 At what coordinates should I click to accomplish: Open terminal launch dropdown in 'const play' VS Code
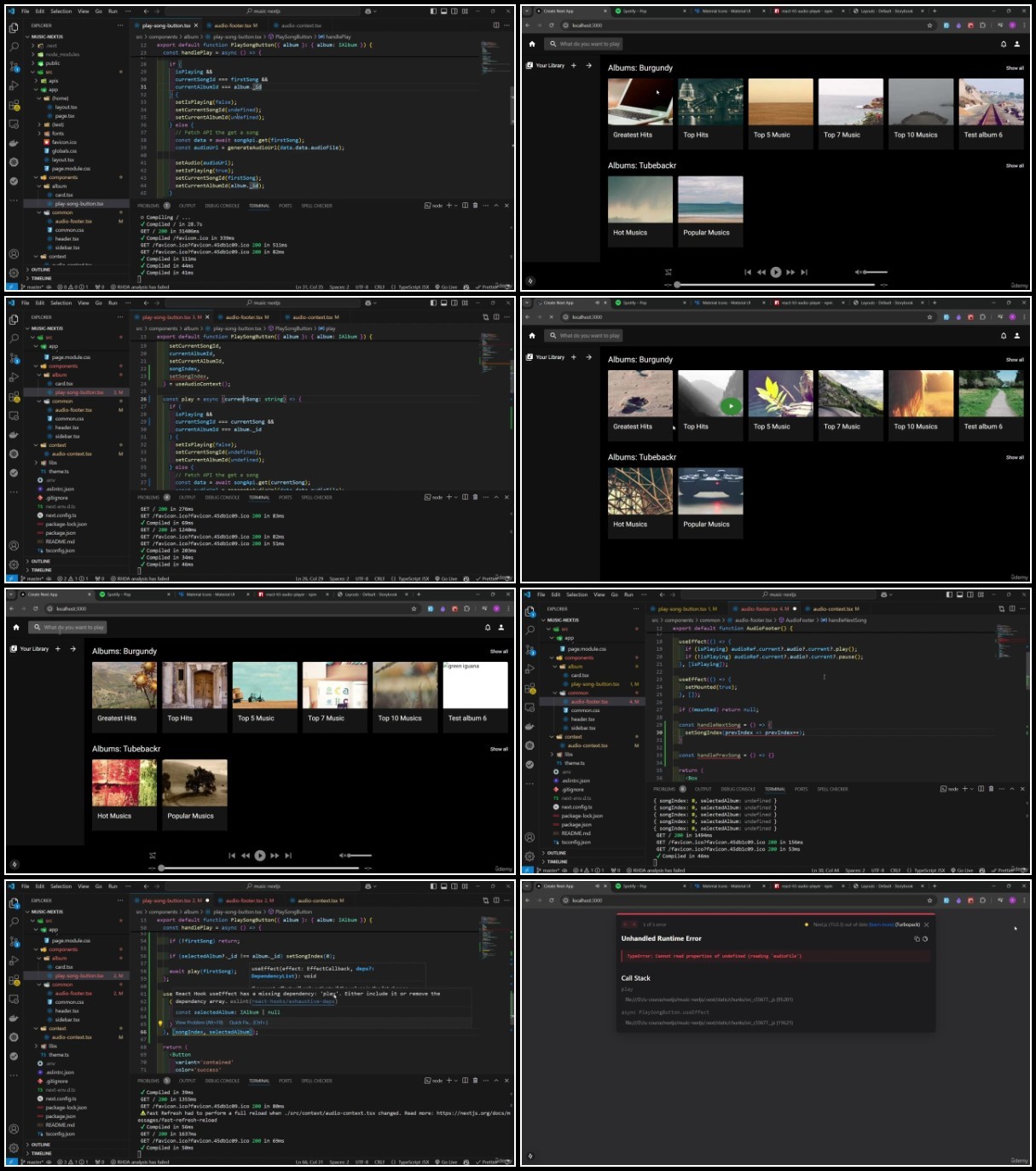(455, 497)
